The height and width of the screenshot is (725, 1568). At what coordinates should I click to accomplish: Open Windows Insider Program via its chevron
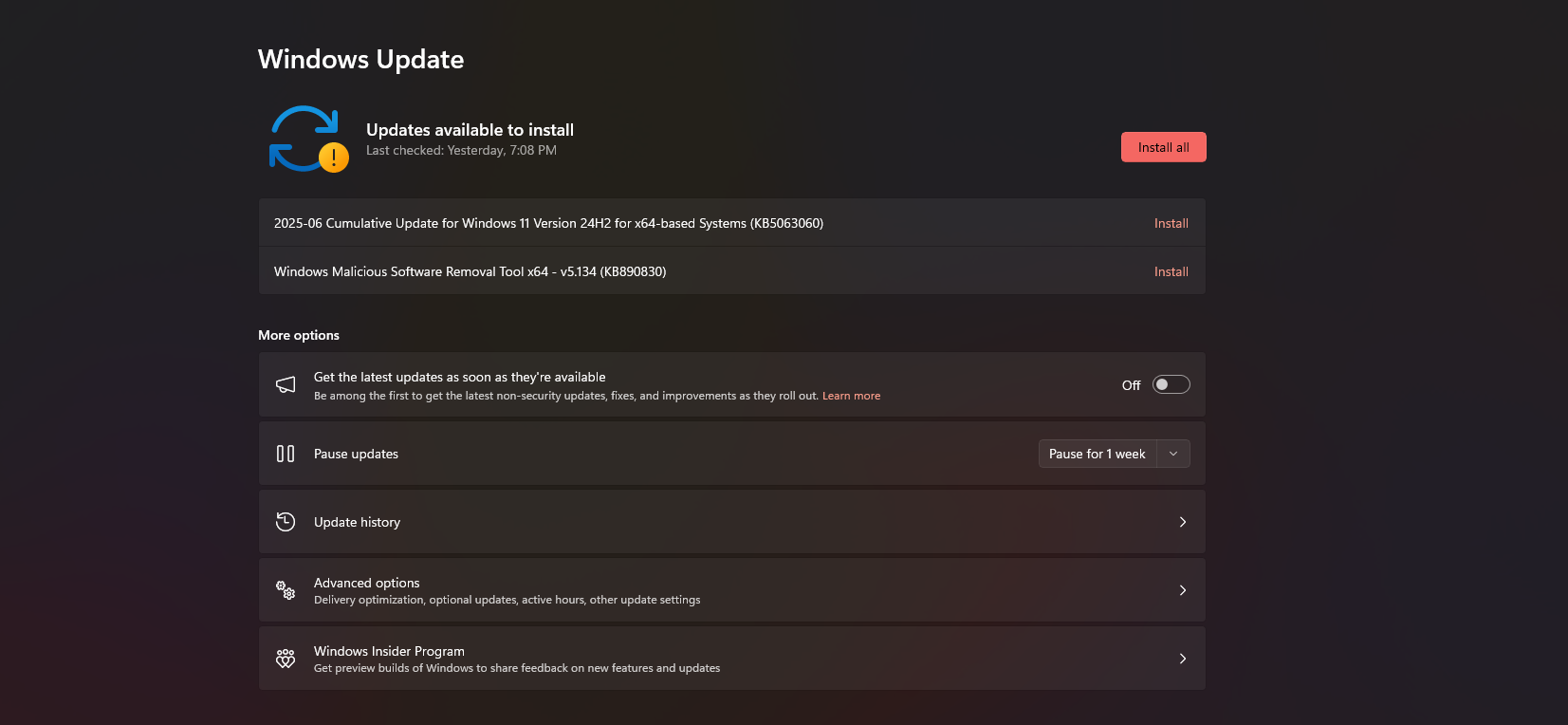(x=1183, y=659)
